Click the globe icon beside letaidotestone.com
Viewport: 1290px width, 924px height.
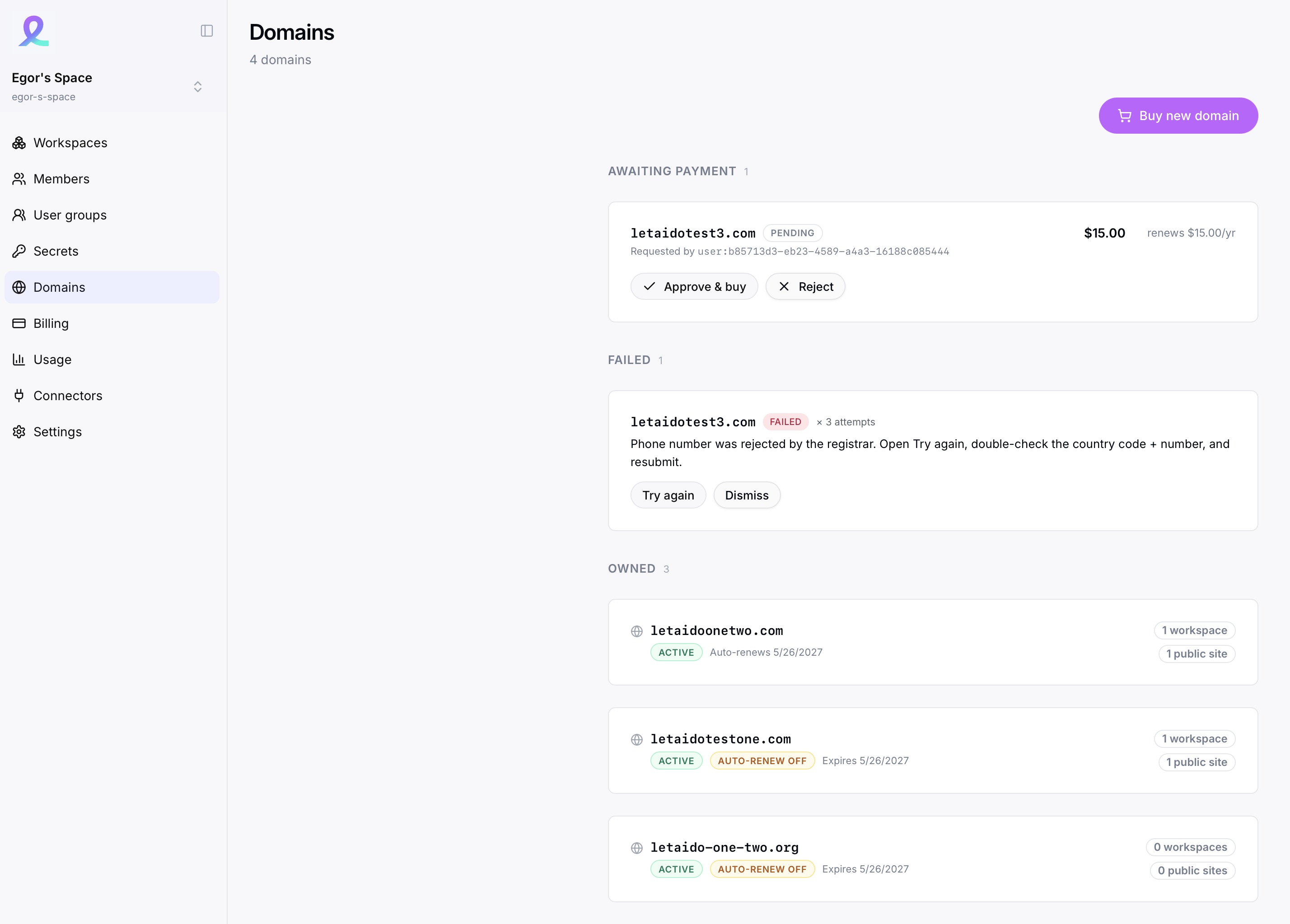click(637, 740)
